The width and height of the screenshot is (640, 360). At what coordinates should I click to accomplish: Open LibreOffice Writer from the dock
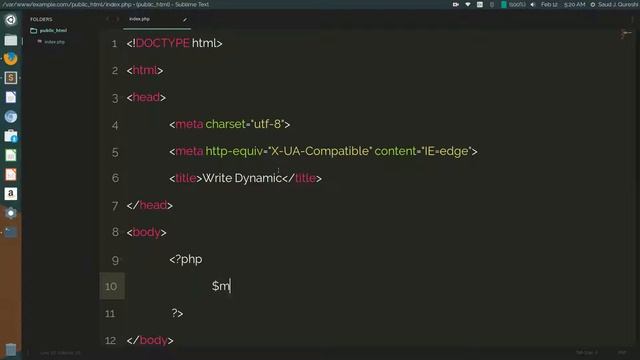click(11, 97)
